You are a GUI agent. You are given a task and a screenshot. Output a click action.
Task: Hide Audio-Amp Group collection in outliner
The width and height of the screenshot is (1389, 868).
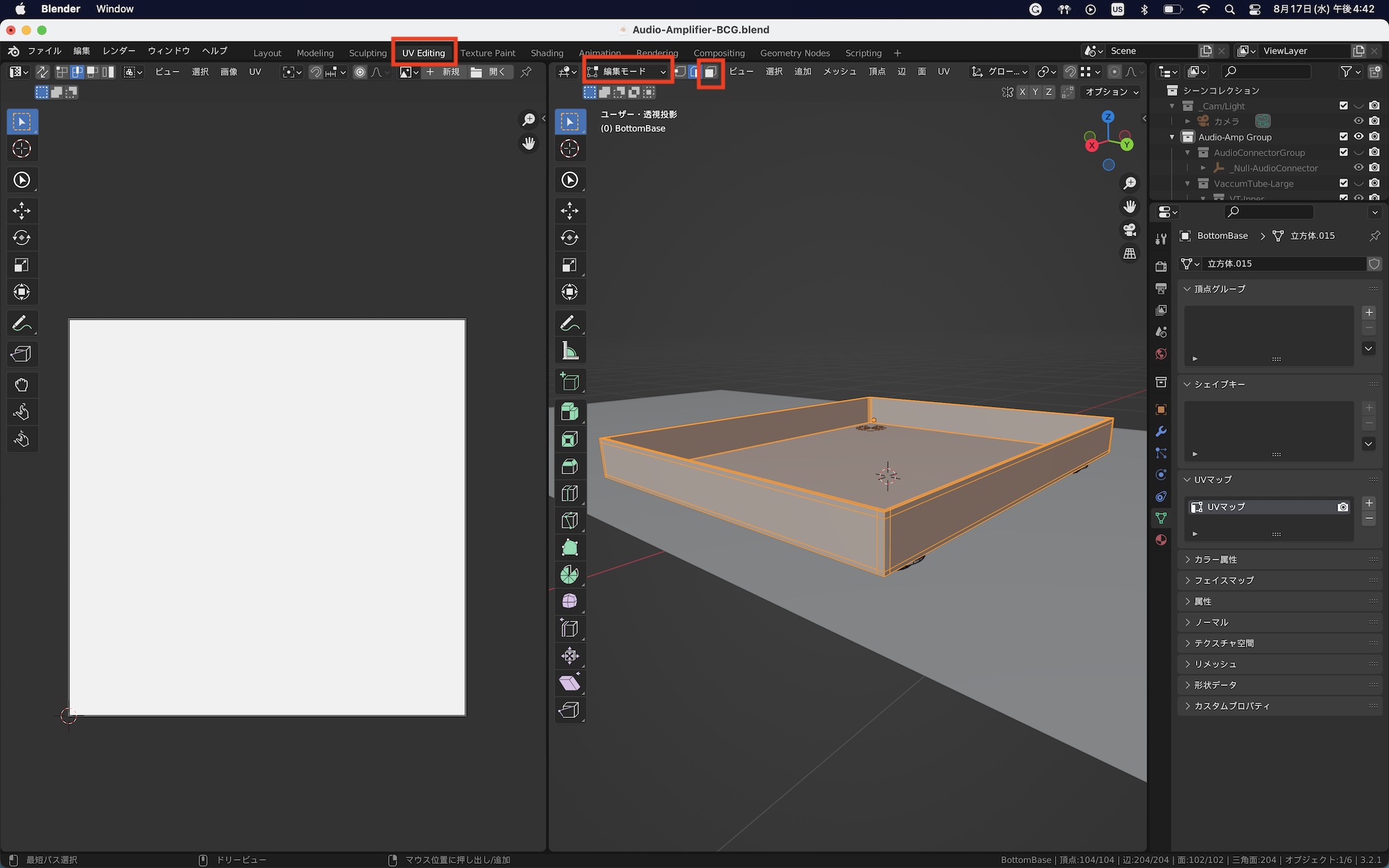click(x=1358, y=137)
